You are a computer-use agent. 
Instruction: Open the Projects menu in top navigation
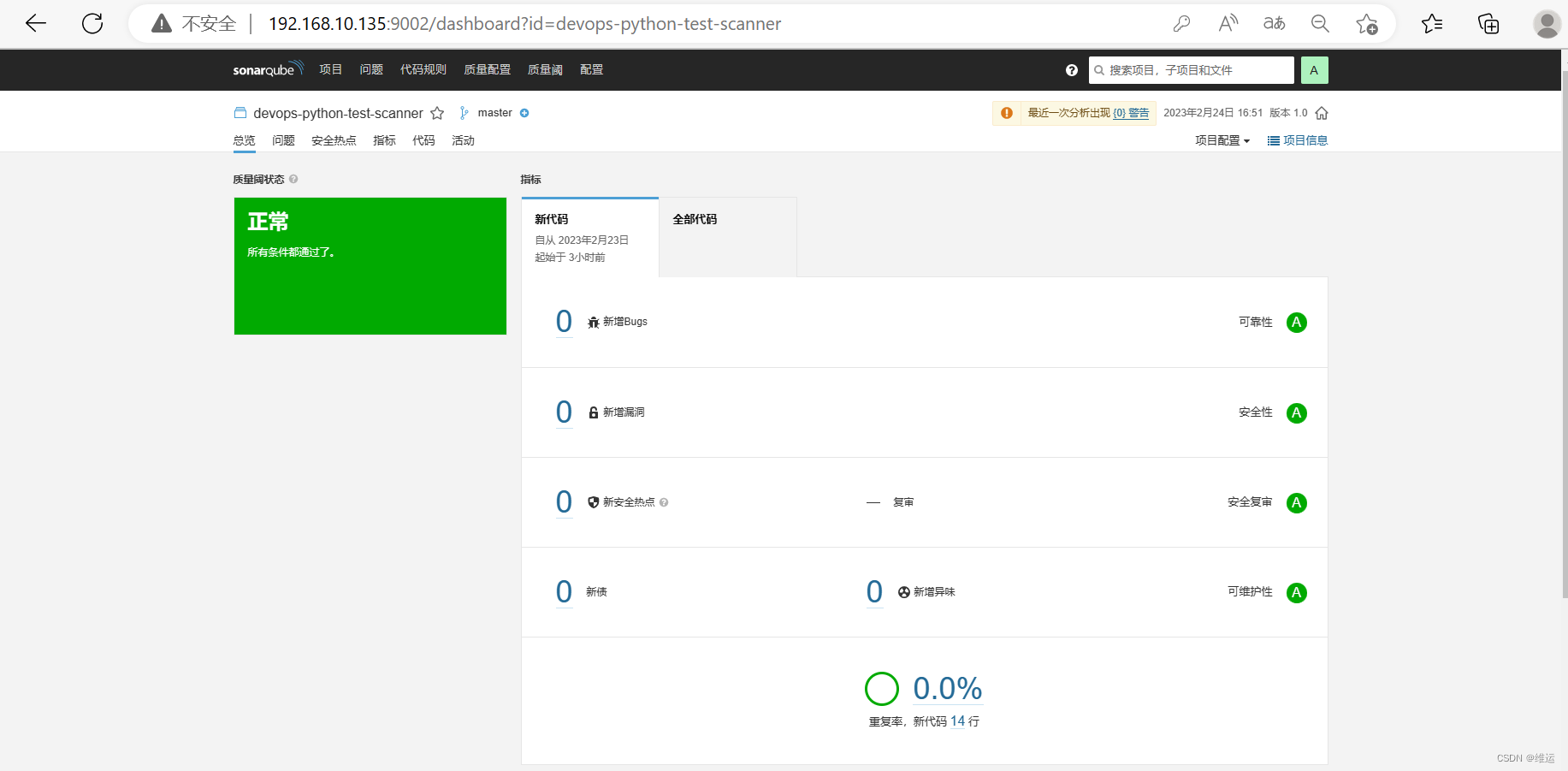pos(331,70)
